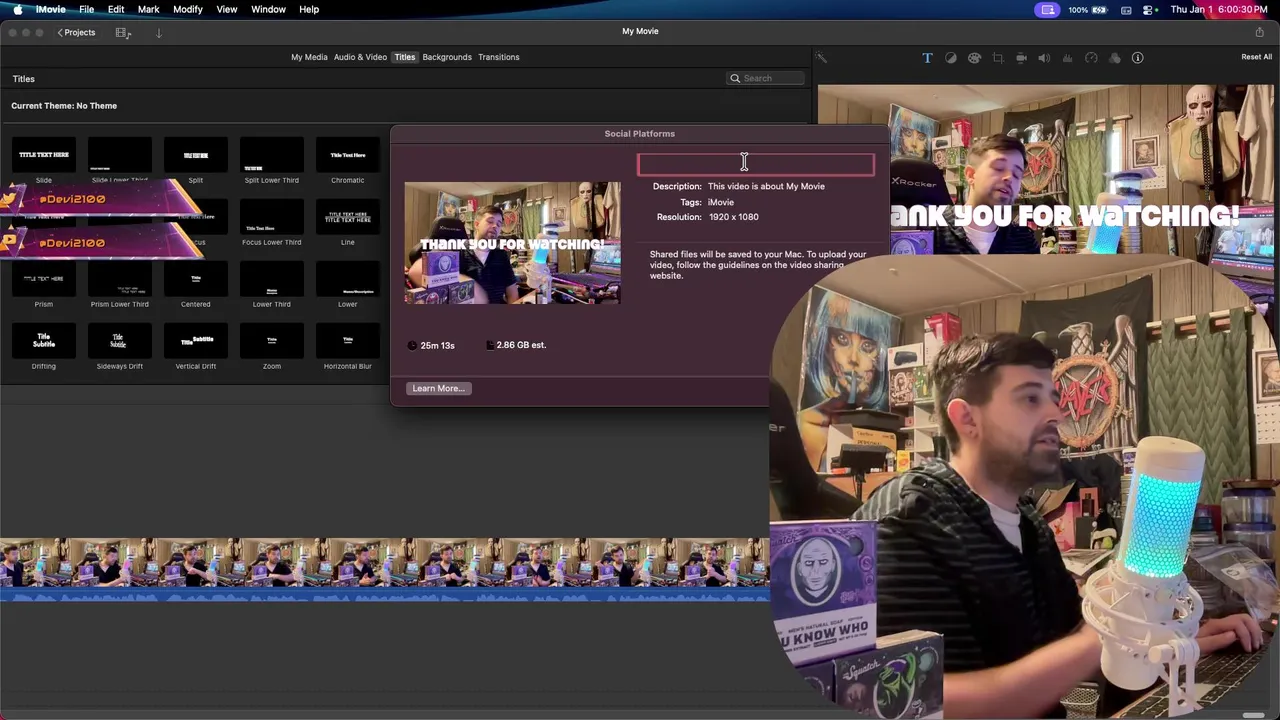
Task: Click the keyboard input menu bar icon
Action: [x=1126, y=9]
